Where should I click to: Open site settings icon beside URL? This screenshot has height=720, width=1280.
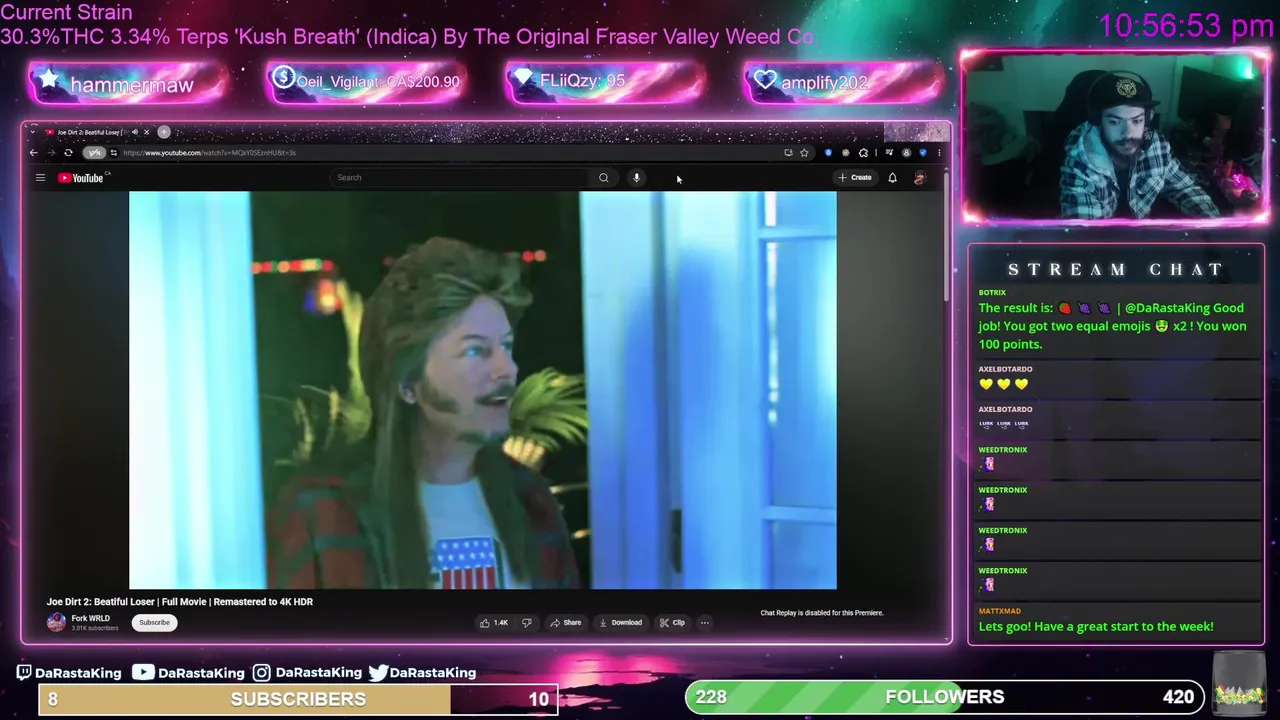click(x=114, y=153)
